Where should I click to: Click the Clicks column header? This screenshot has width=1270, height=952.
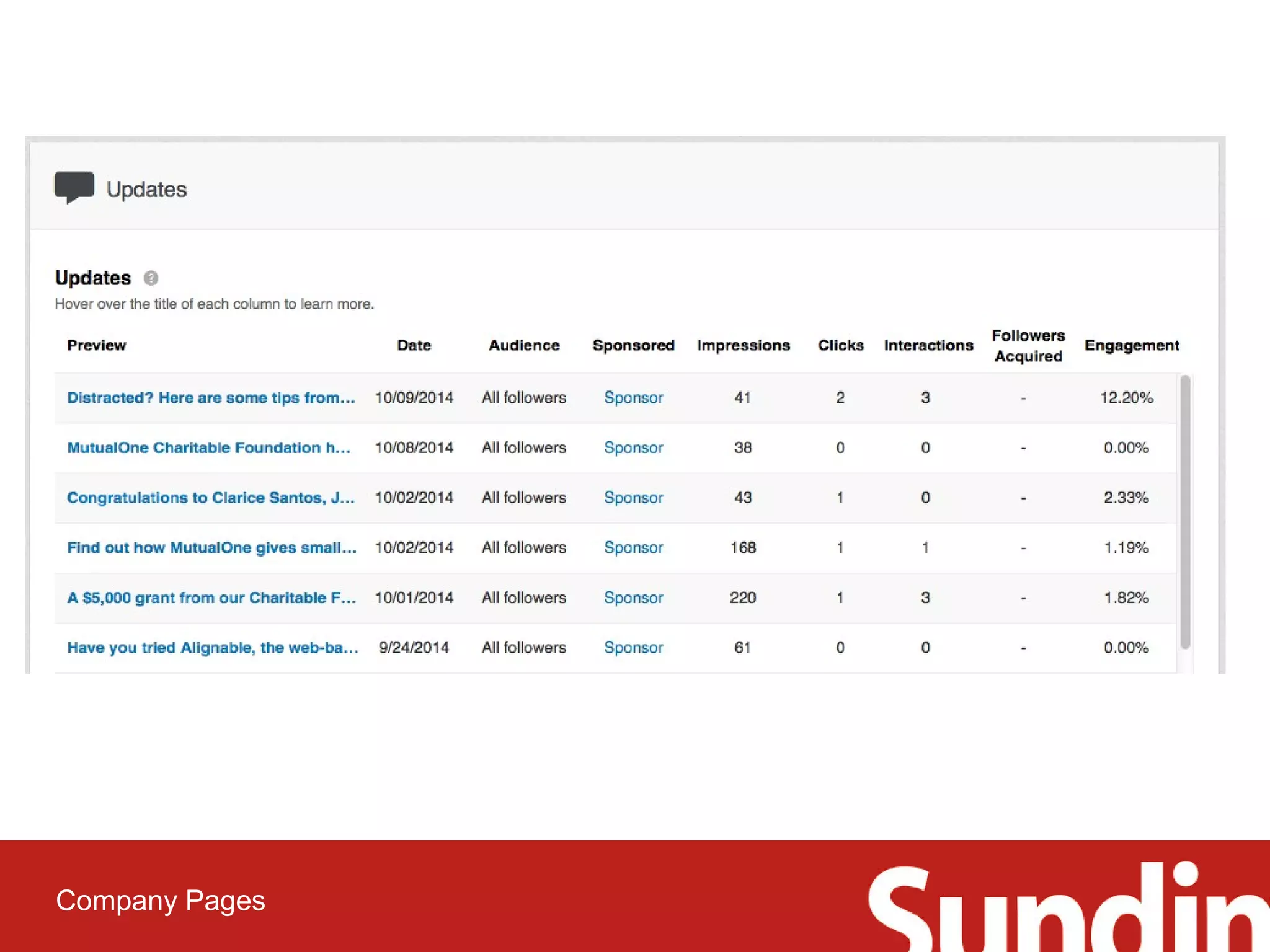(841, 345)
